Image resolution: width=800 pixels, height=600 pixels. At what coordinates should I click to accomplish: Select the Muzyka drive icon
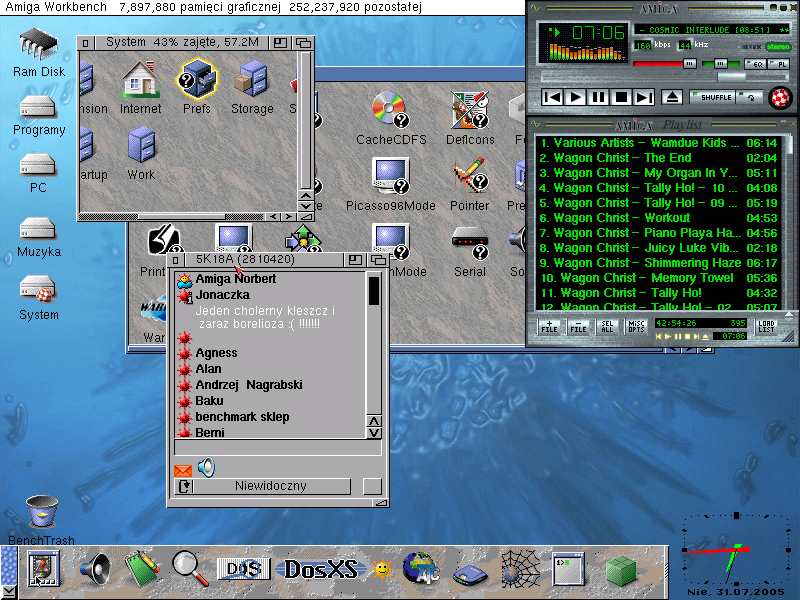coord(37,229)
